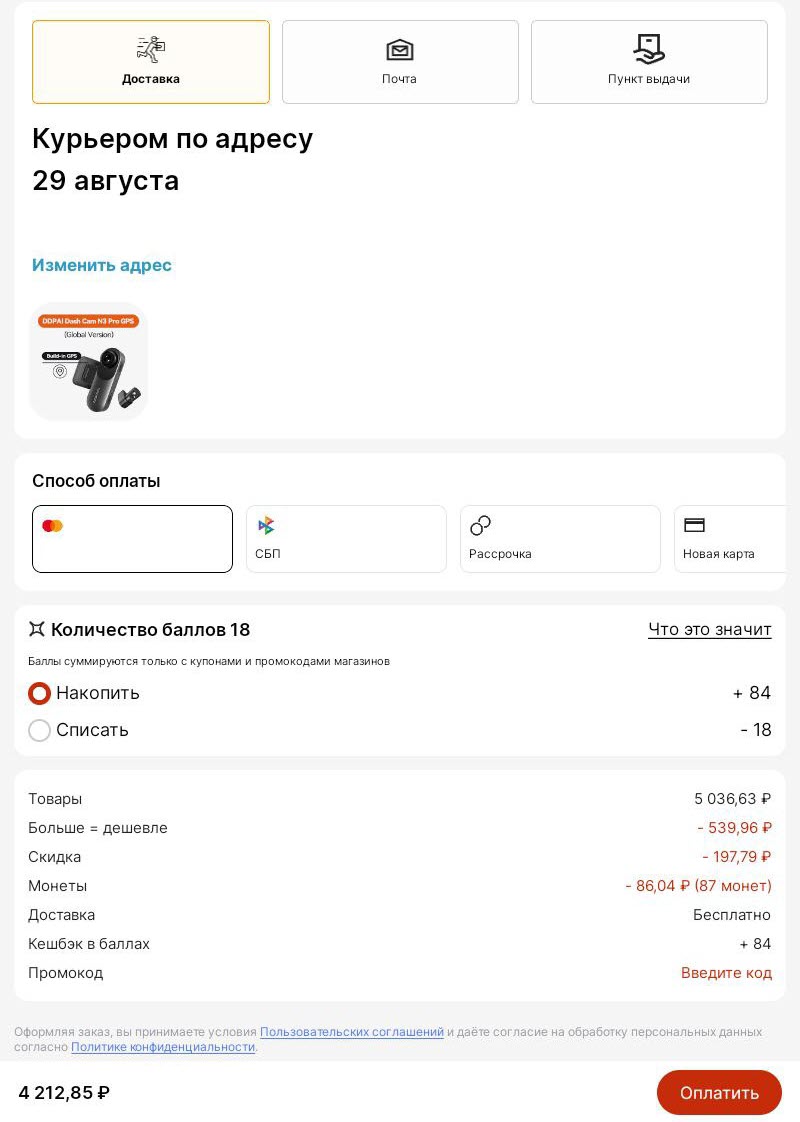This screenshot has width=800, height=1122.
Task: Open the Пользовательских соглашений link
Action: click(351, 1032)
